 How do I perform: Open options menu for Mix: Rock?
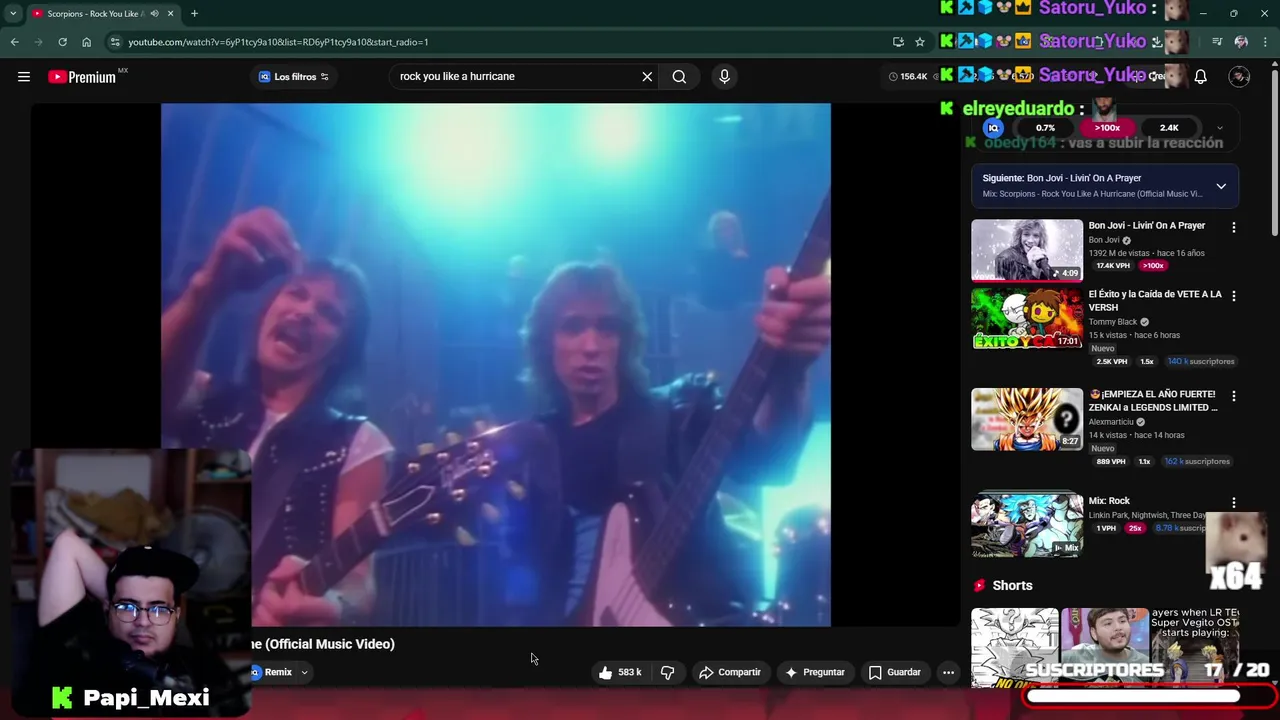tap(1233, 503)
